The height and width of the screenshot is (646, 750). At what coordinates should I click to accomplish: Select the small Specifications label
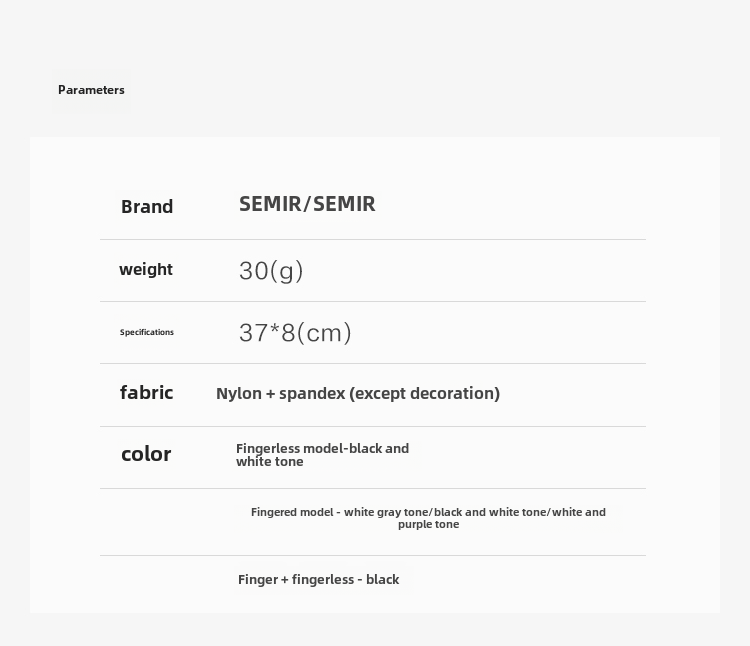147,332
